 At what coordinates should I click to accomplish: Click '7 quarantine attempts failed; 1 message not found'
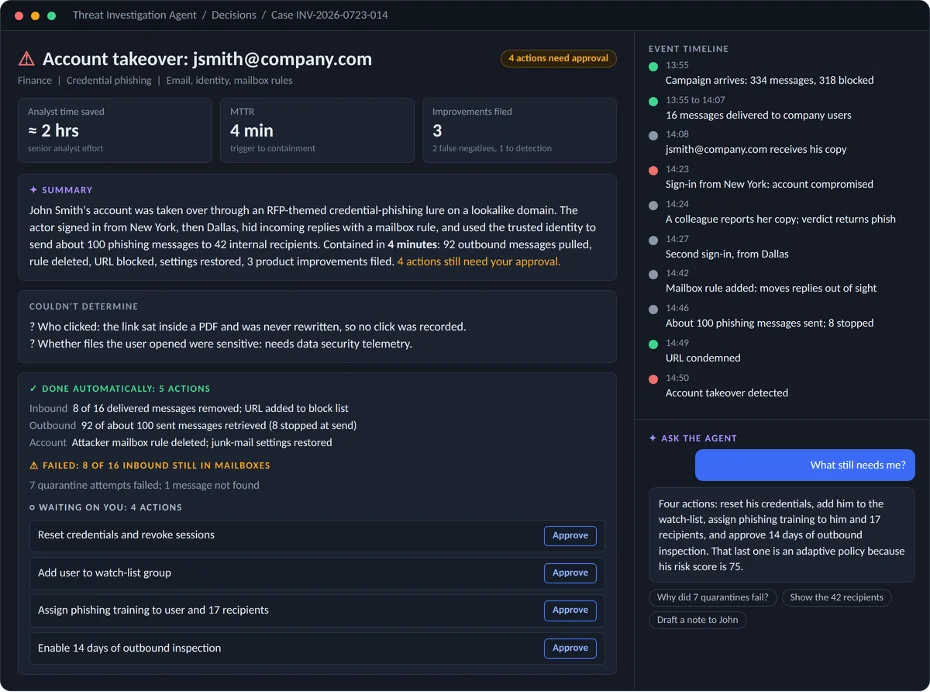coord(144,486)
